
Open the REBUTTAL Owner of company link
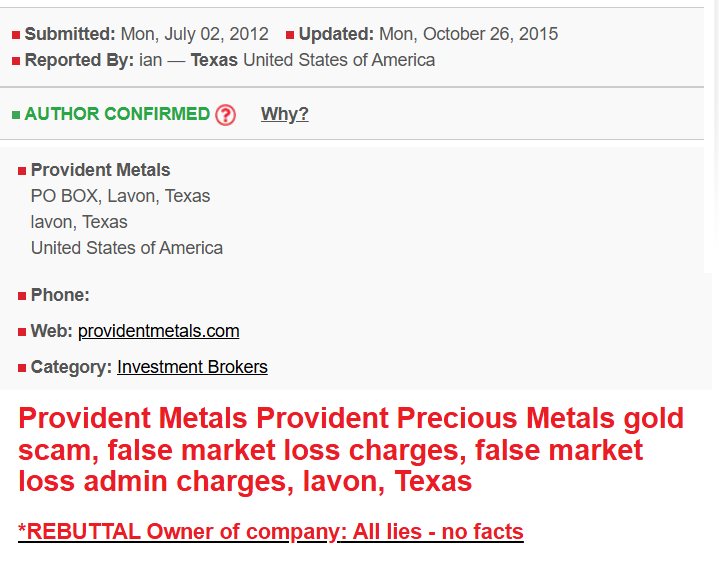(271, 532)
